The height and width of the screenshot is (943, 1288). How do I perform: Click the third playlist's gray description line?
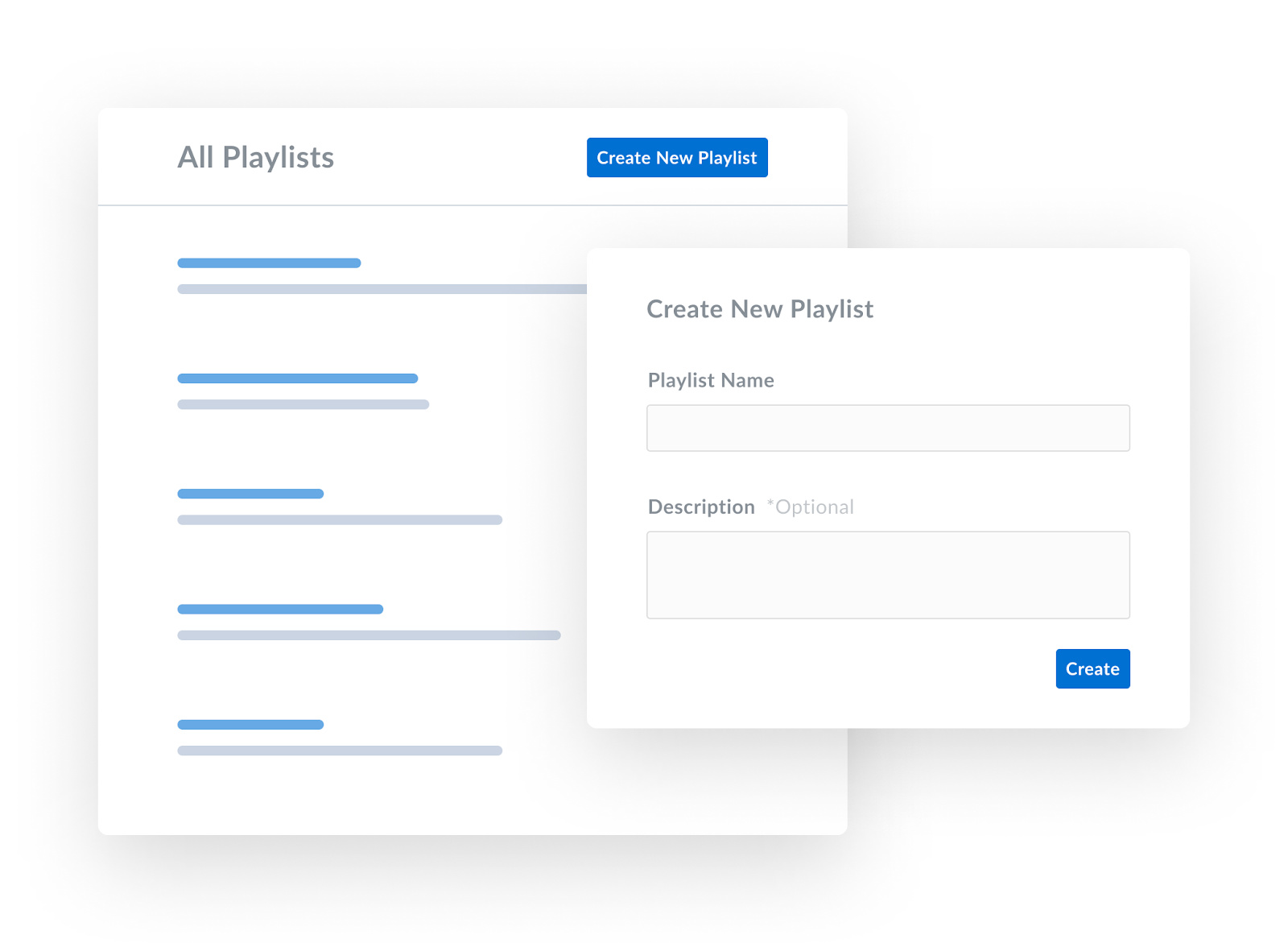pyautogui.click(x=340, y=520)
